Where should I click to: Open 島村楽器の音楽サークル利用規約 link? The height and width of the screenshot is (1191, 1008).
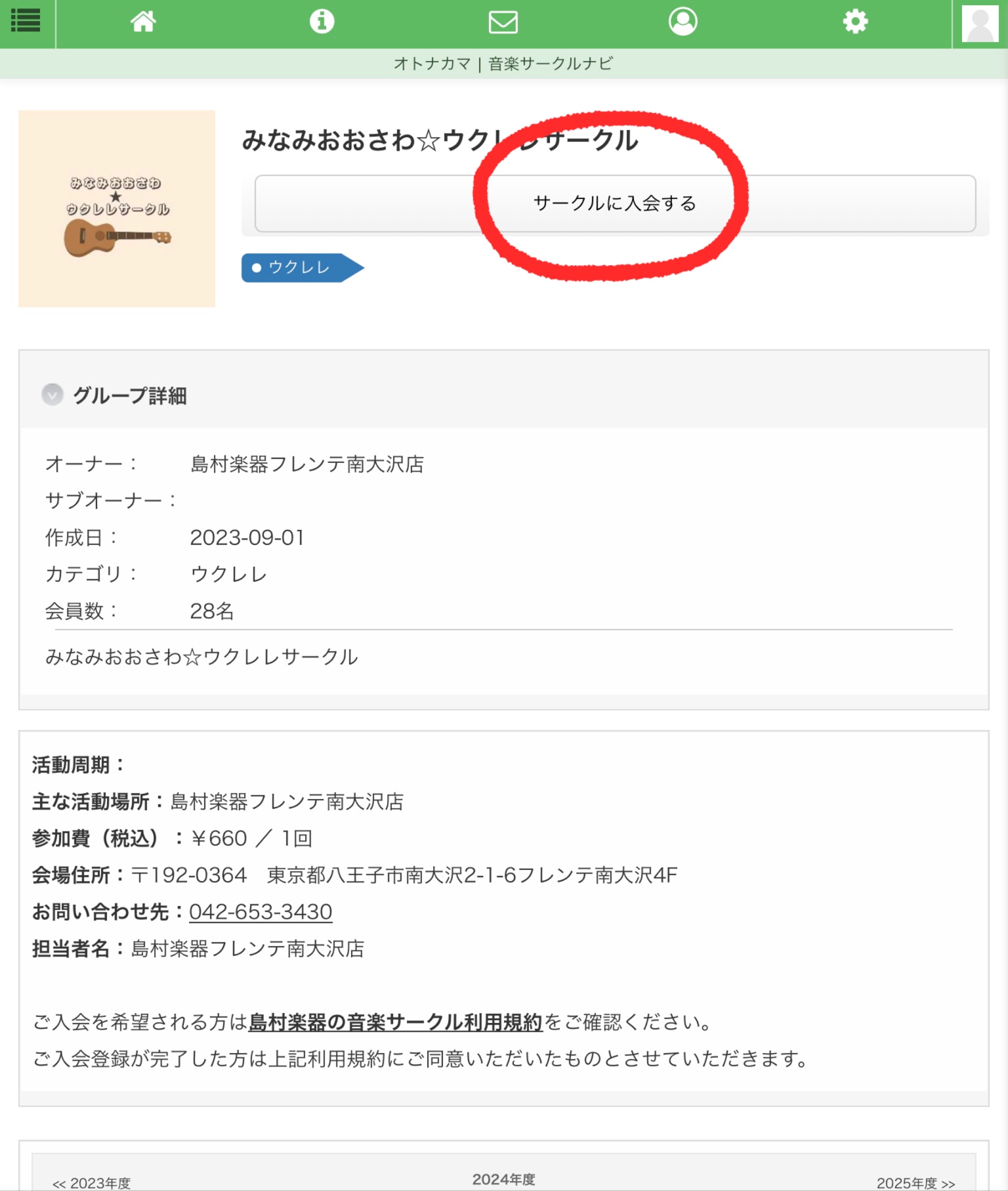pyautogui.click(x=396, y=1022)
